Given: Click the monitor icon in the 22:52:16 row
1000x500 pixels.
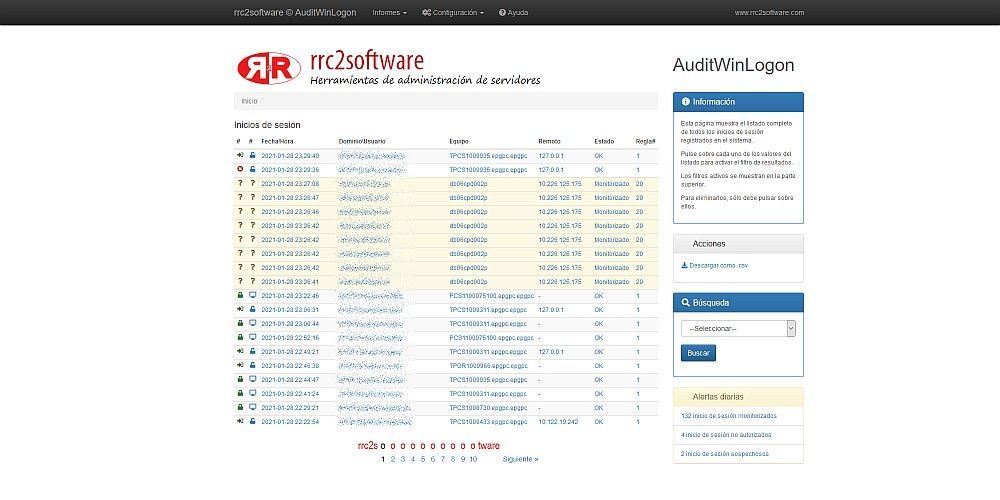Looking at the screenshot, I should tap(253, 337).
